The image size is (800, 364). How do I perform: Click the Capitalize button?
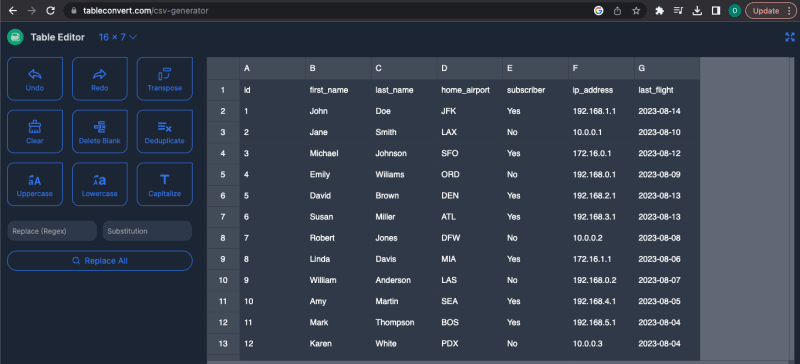click(x=164, y=184)
